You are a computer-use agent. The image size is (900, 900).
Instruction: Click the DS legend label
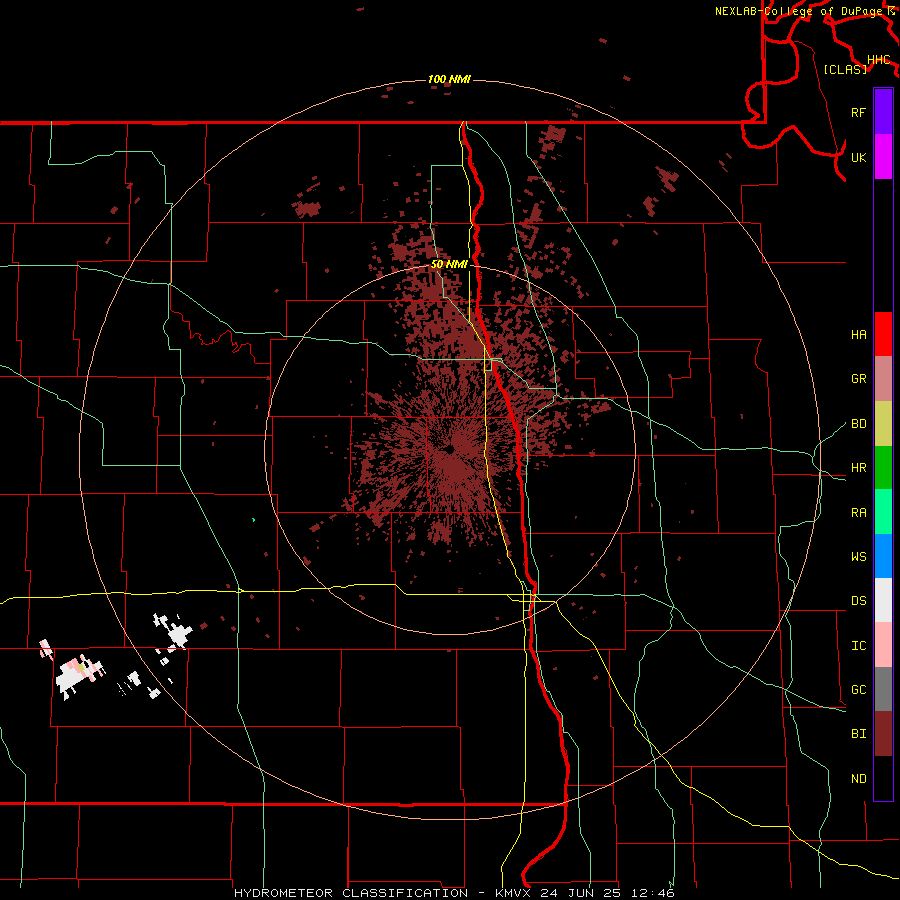pos(858,601)
